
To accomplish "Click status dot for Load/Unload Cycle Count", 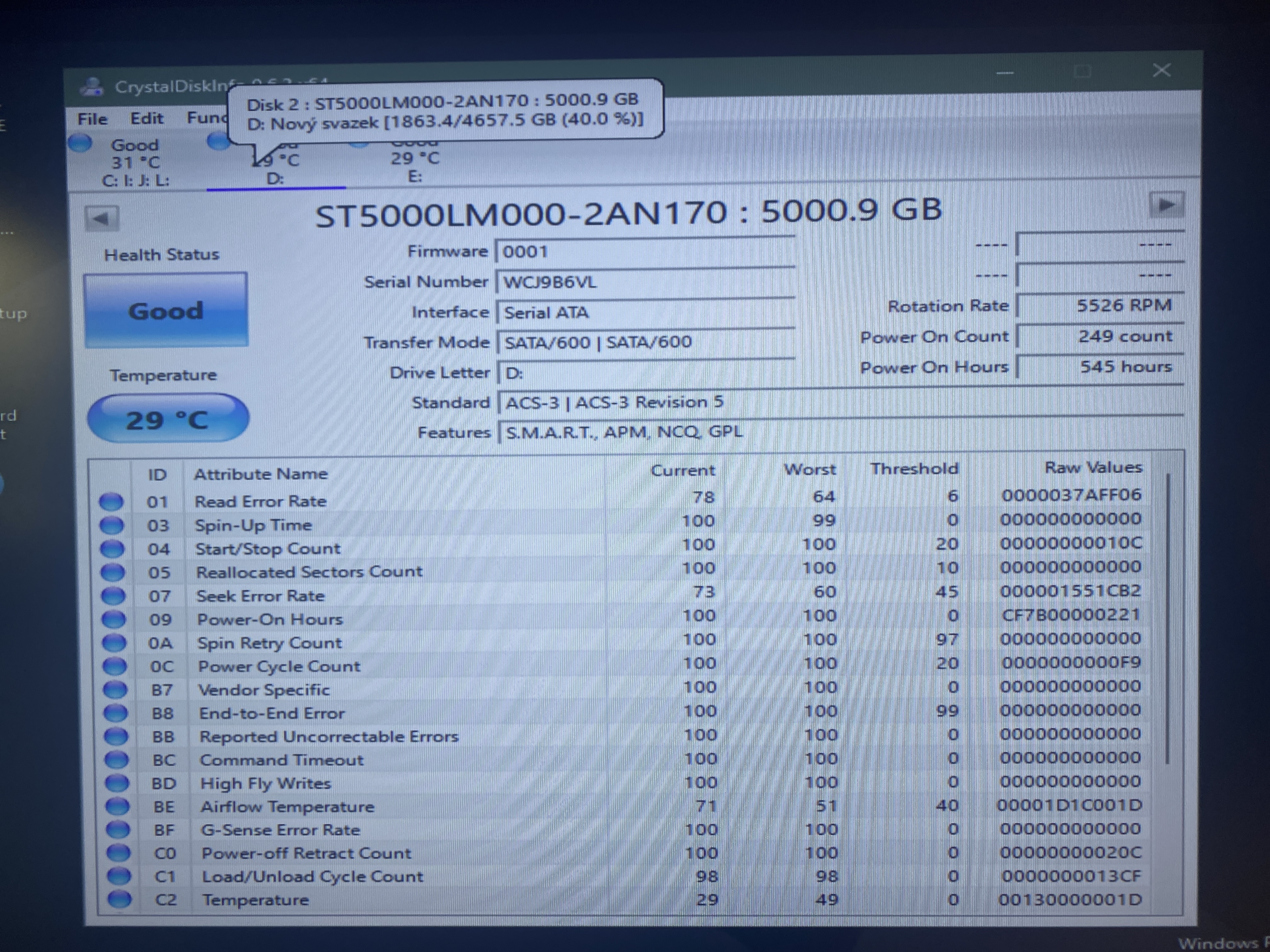I will [x=119, y=876].
